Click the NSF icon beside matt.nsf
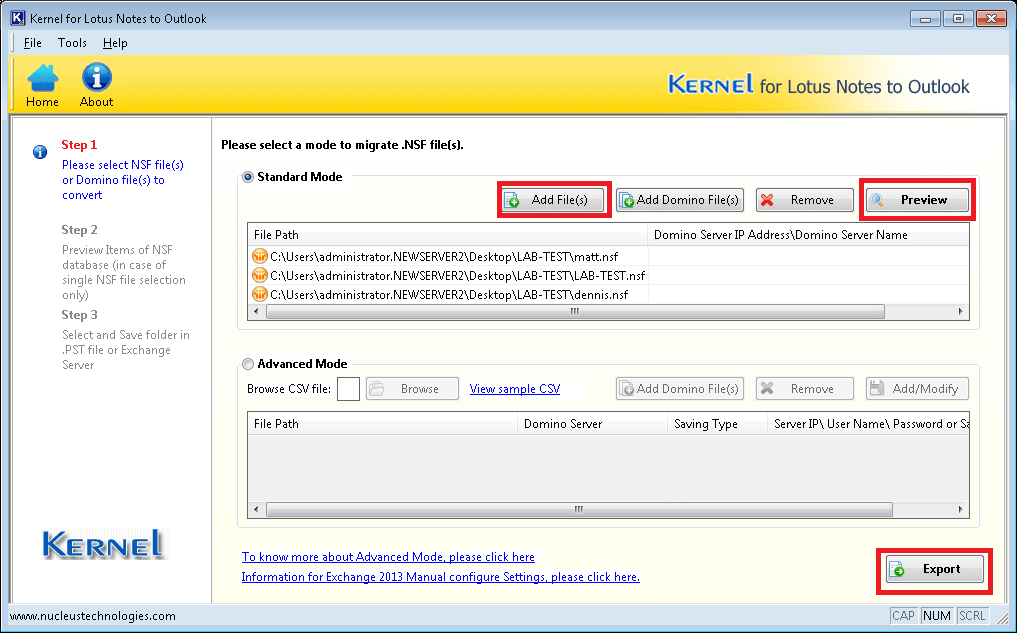1017x633 pixels. click(x=259, y=256)
